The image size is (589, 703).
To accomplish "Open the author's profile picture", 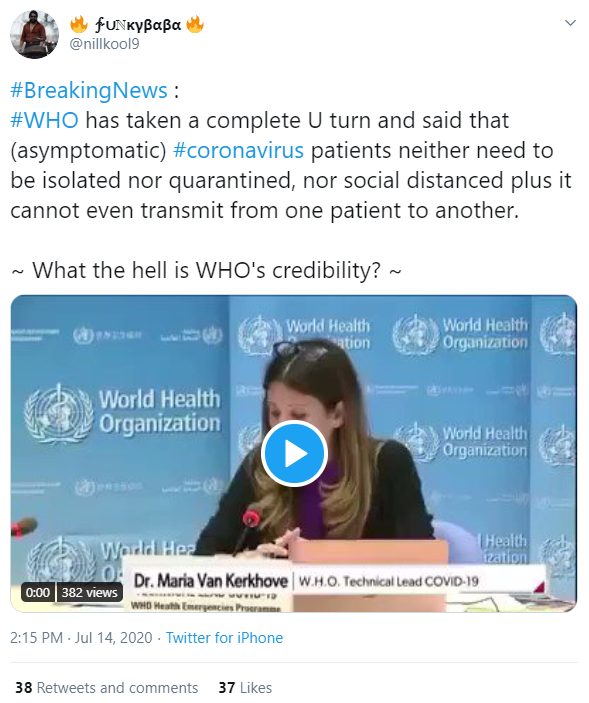I will pyautogui.click(x=35, y=35).
